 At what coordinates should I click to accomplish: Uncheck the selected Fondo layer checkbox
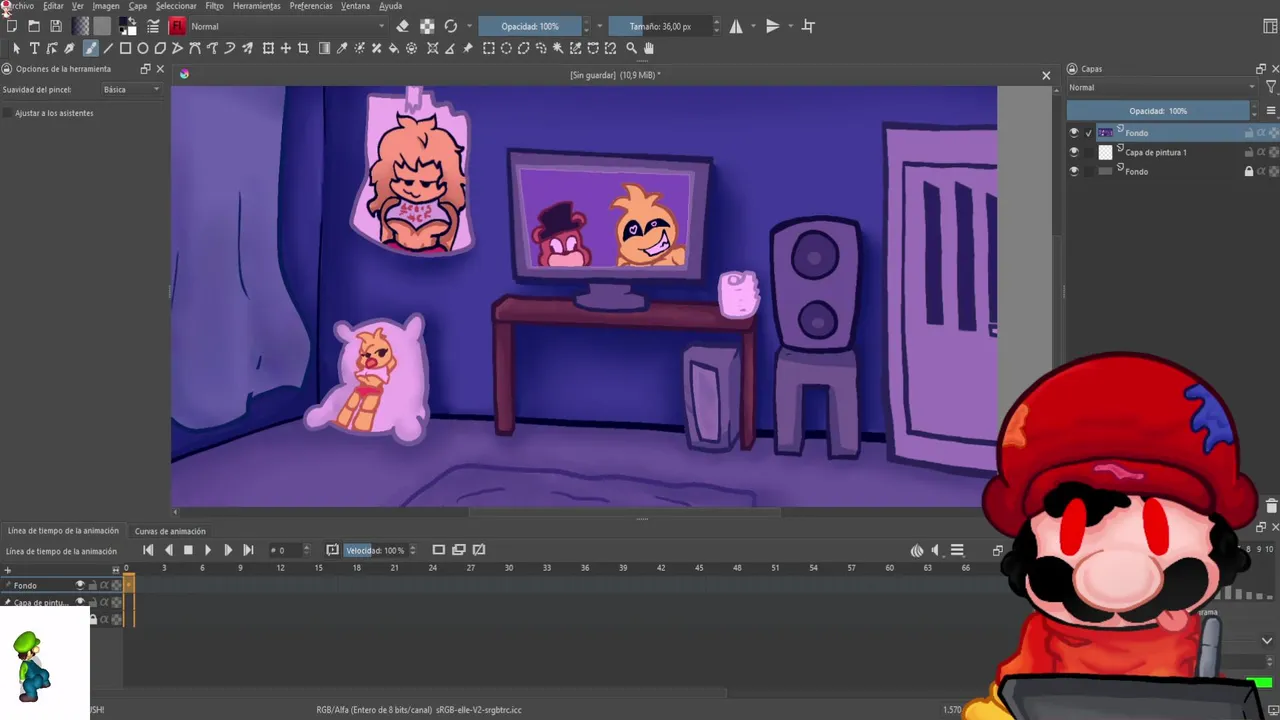click(x=1089, y=132)
